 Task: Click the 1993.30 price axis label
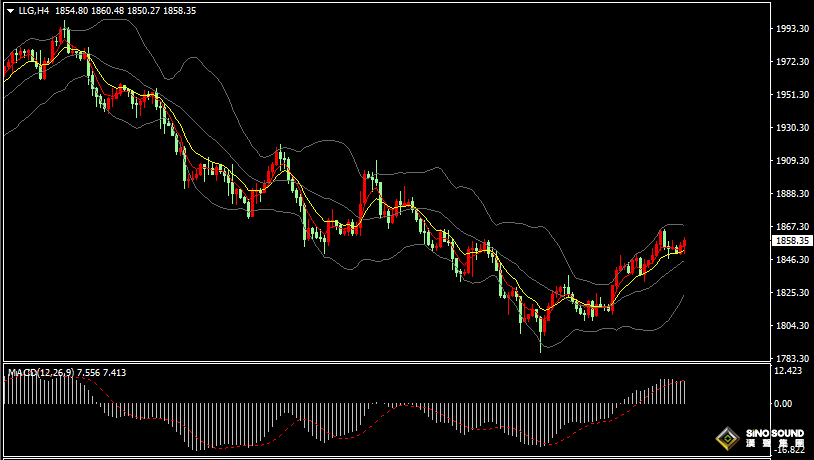(791, 29)
